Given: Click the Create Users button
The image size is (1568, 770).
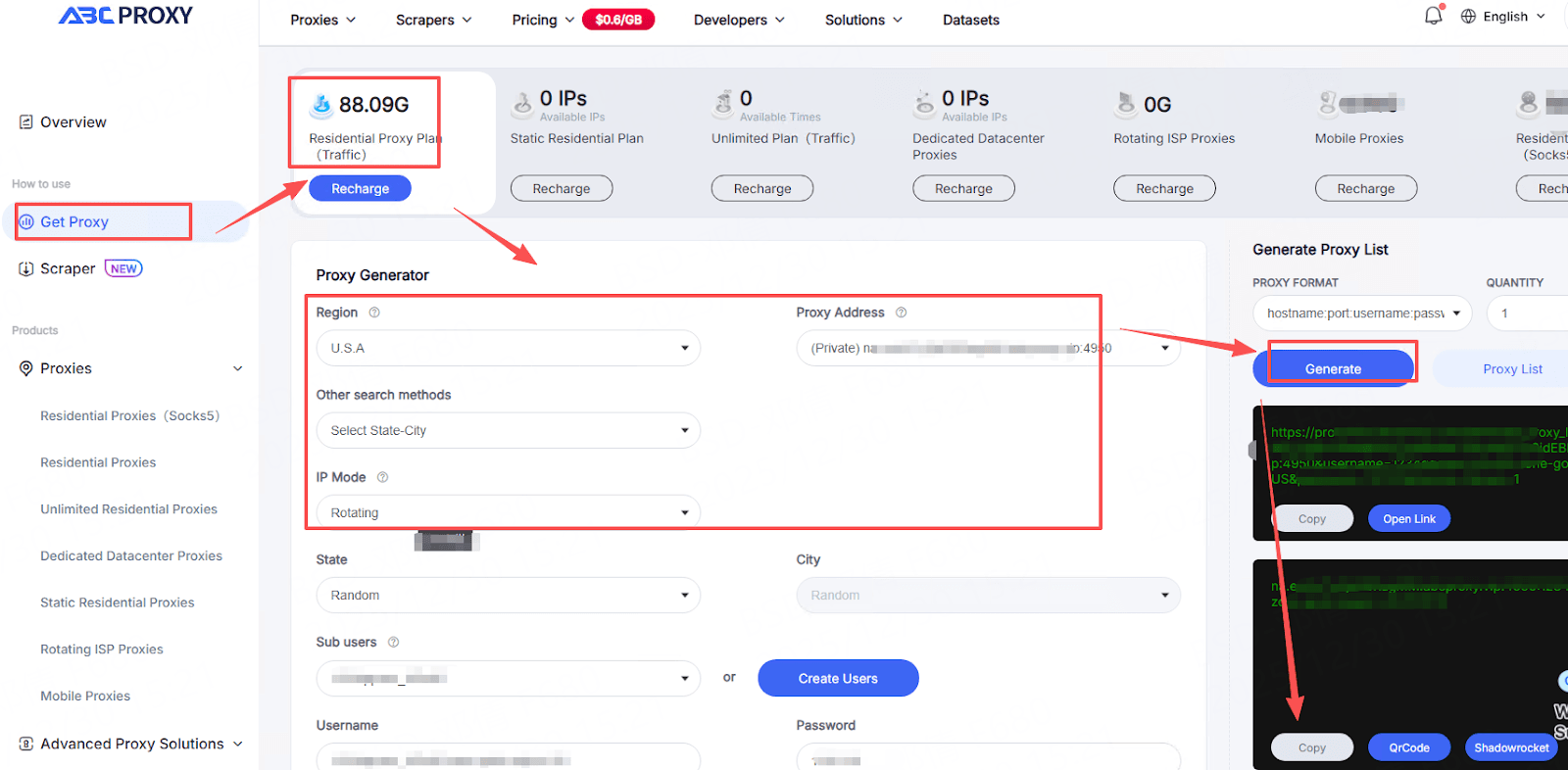Looking at the screenshot, I should (x=838, y=678).
